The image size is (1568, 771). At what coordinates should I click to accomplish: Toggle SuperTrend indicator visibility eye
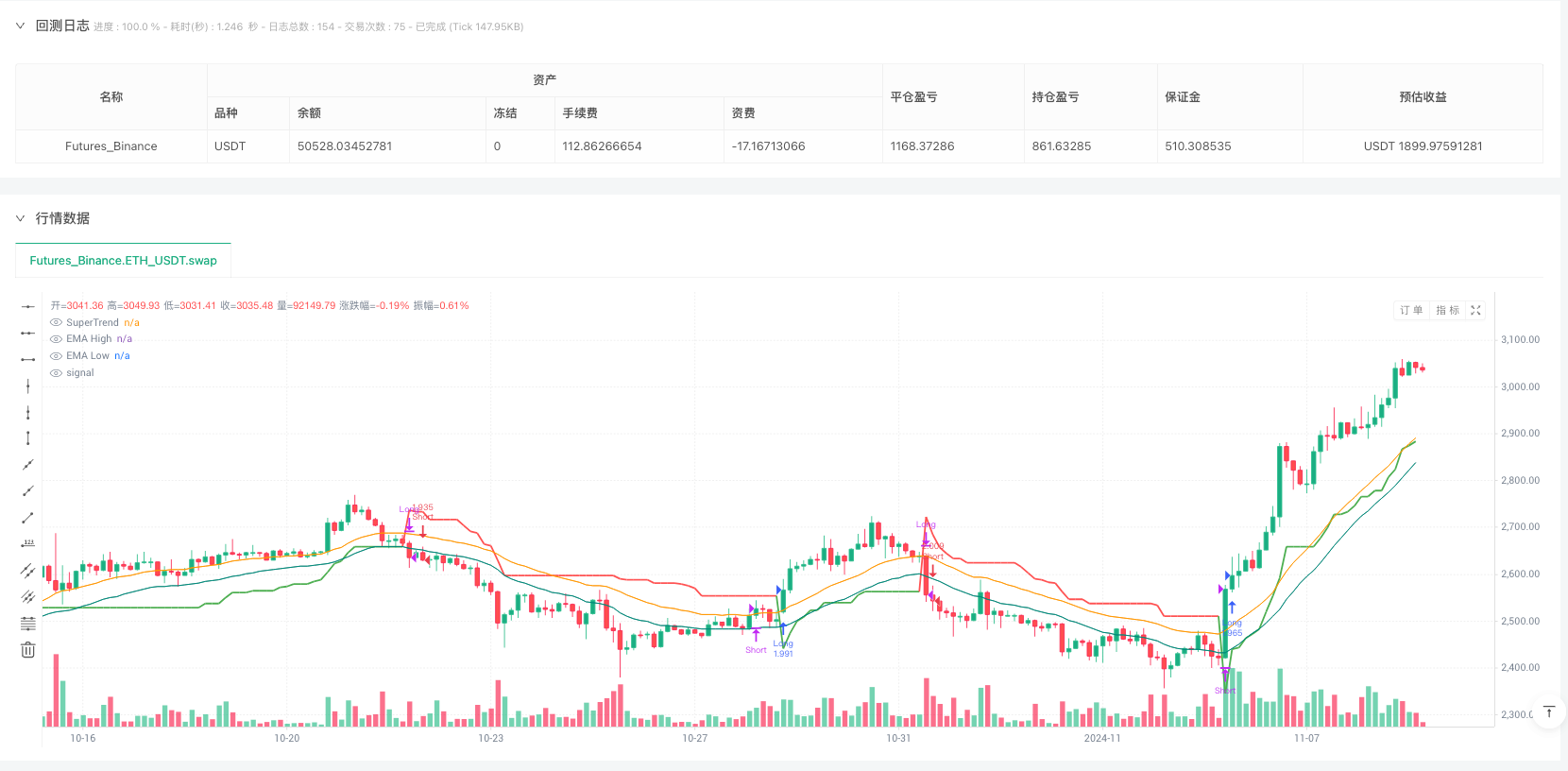pos(56,322)
